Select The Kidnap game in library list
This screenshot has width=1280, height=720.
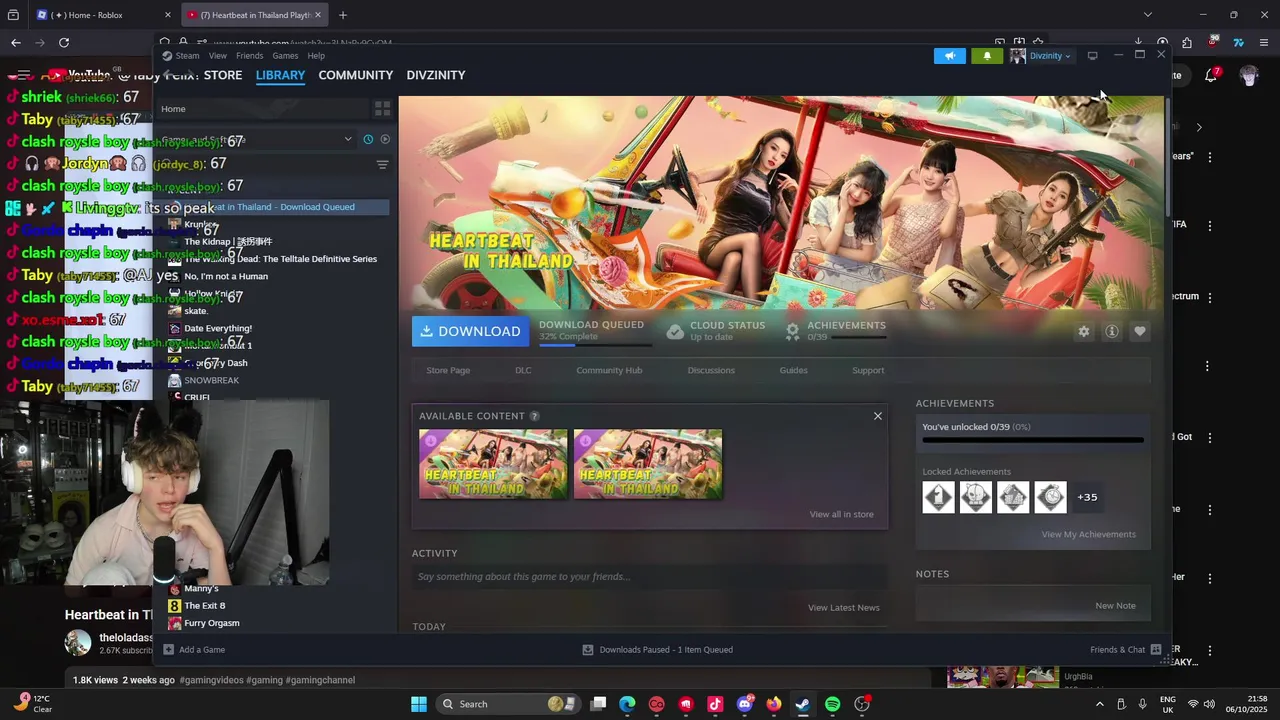coord(228,241)
